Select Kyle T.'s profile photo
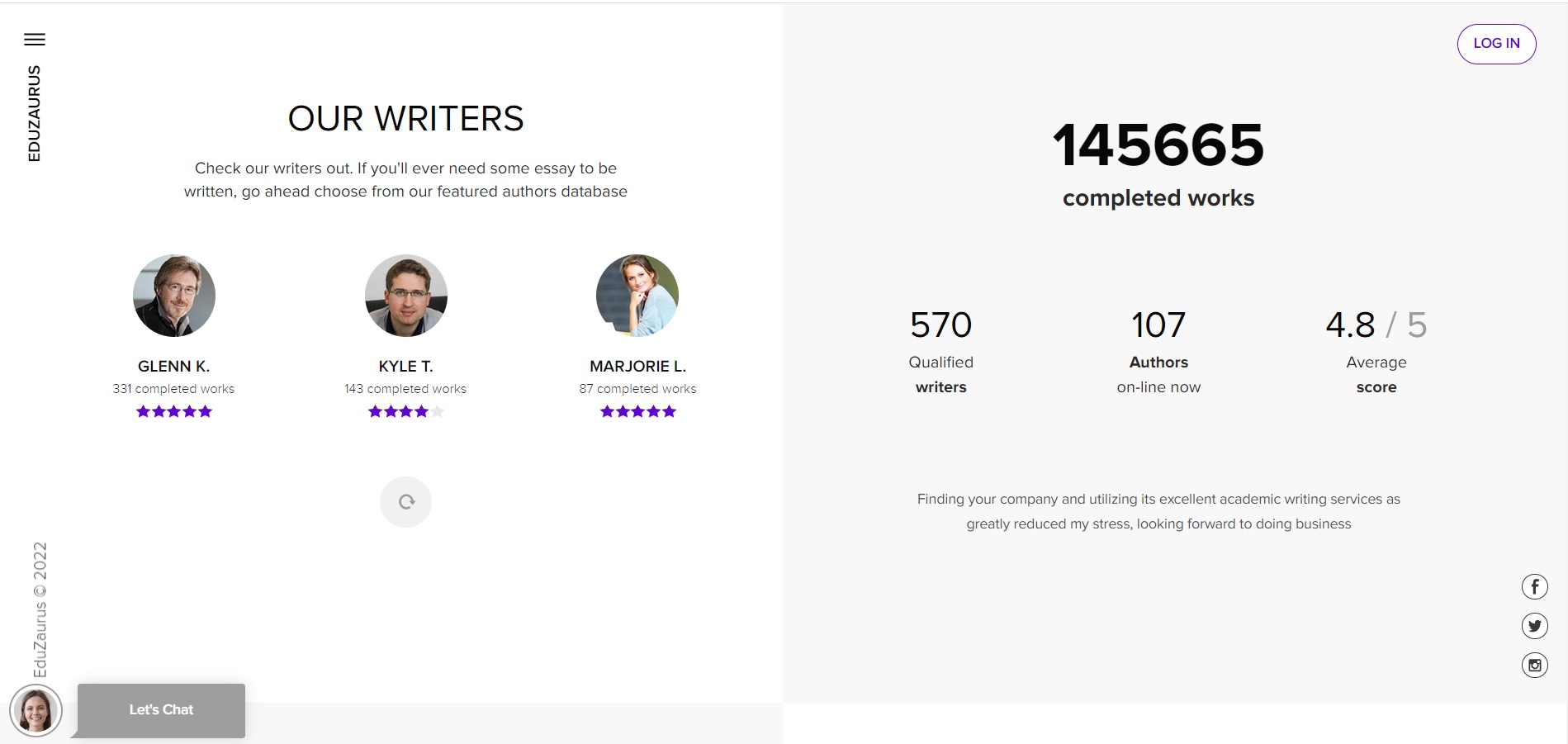This screenshot has height=744, width=1568. click(405, 296)
